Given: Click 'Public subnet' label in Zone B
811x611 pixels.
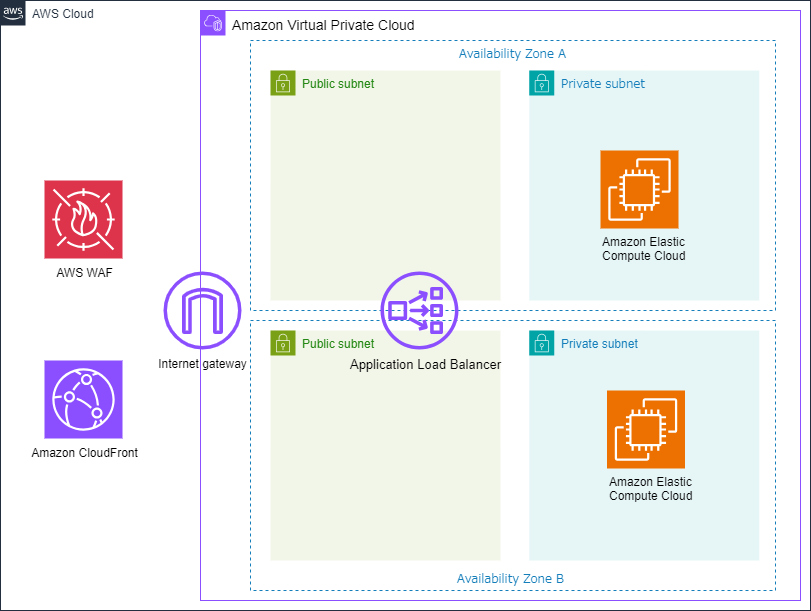Looking at the screenshot, I should pyautogui.click(x=338, y=344).
